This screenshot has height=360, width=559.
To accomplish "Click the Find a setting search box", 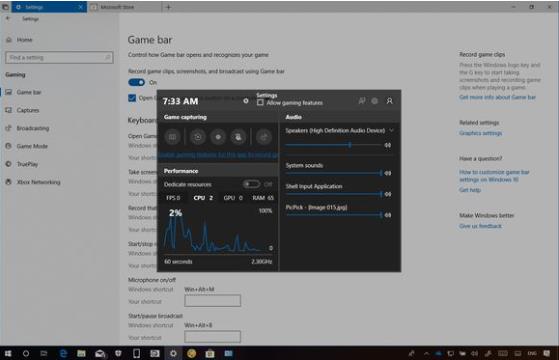I will pyautogui.click(x=59, y=57).
